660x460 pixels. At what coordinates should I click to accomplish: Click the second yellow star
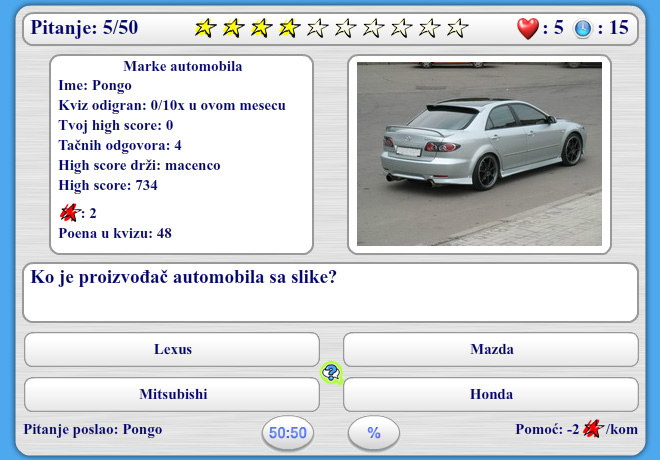(233, 28)
